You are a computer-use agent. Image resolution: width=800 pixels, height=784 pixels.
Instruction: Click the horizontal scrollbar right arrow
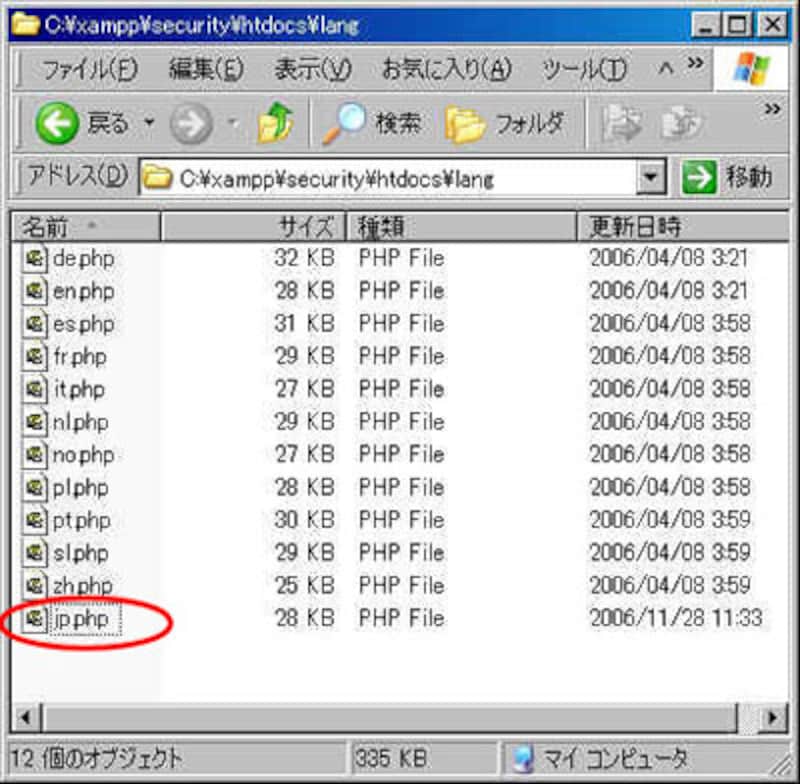[773, 717]
